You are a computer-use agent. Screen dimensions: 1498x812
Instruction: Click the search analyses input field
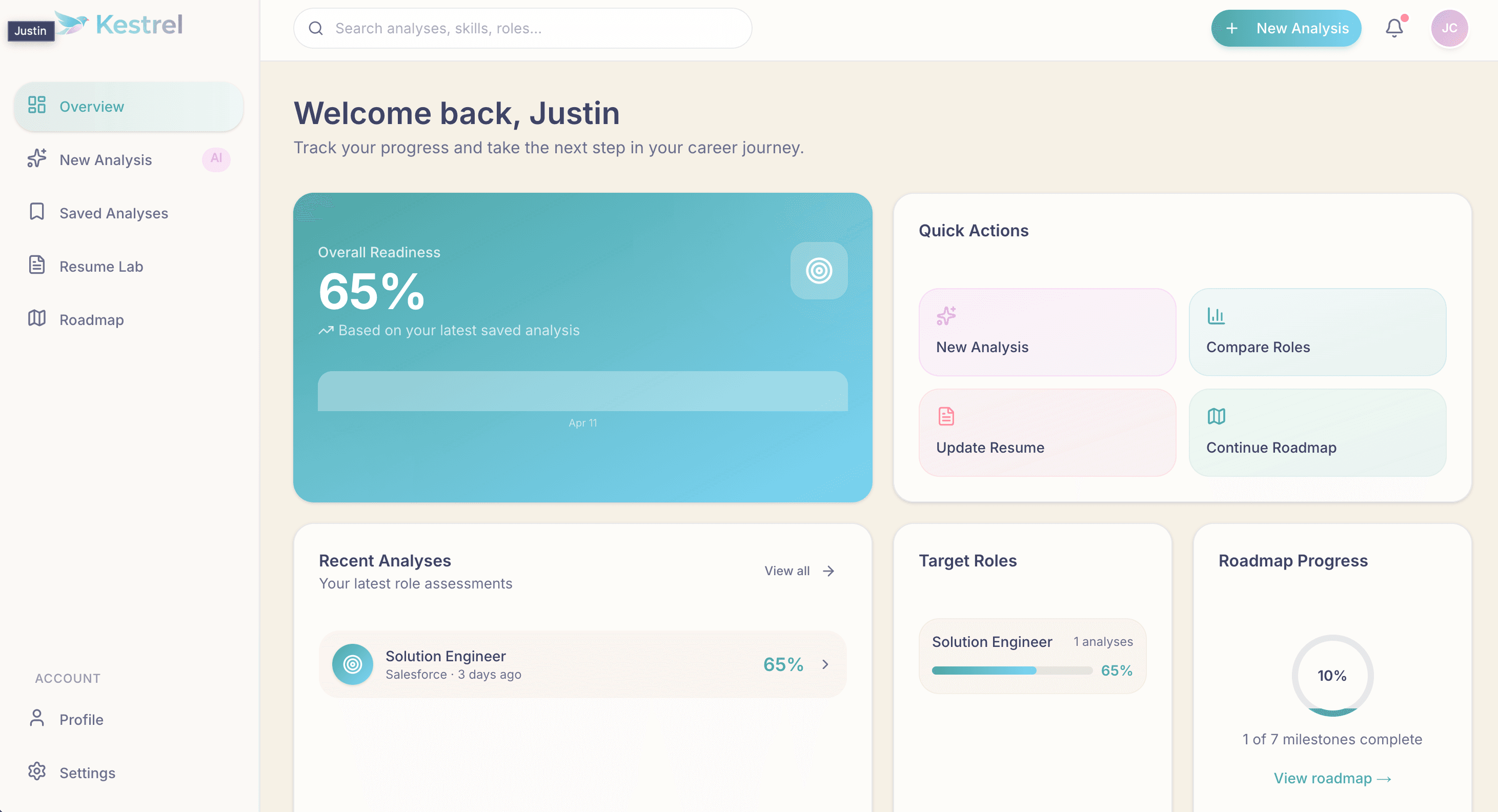click(x=521, y=27)
